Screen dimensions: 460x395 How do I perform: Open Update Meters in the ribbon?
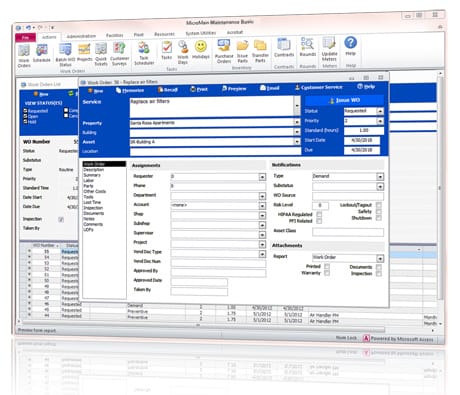point(329,49)
